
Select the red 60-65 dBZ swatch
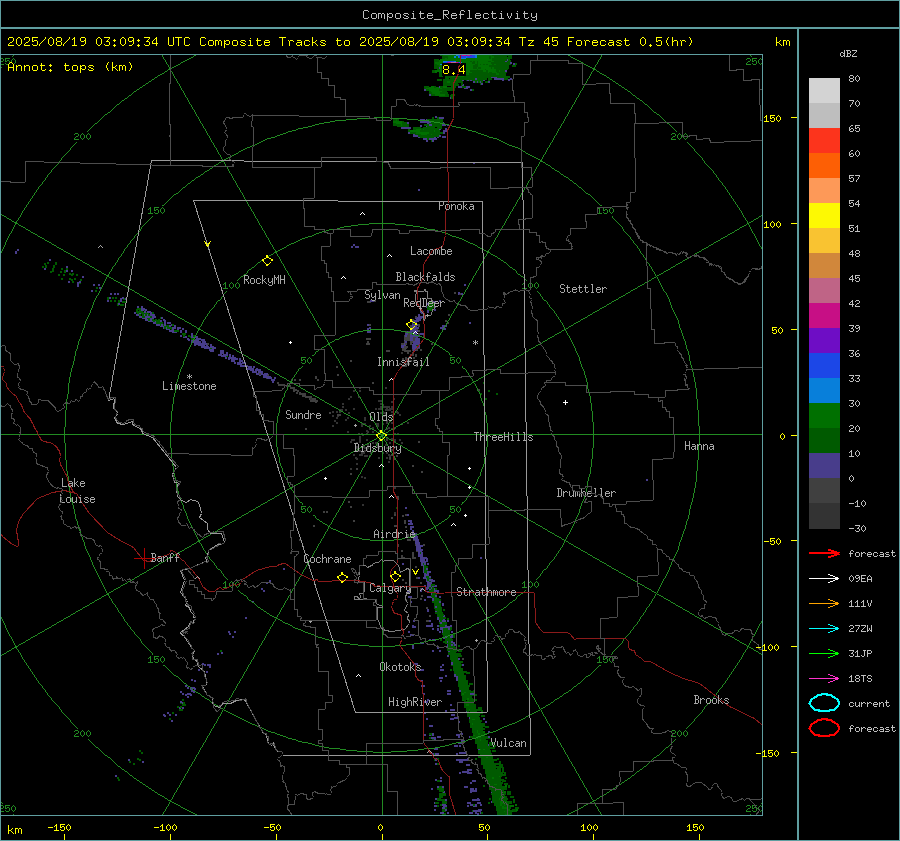(x=824, y=141)
